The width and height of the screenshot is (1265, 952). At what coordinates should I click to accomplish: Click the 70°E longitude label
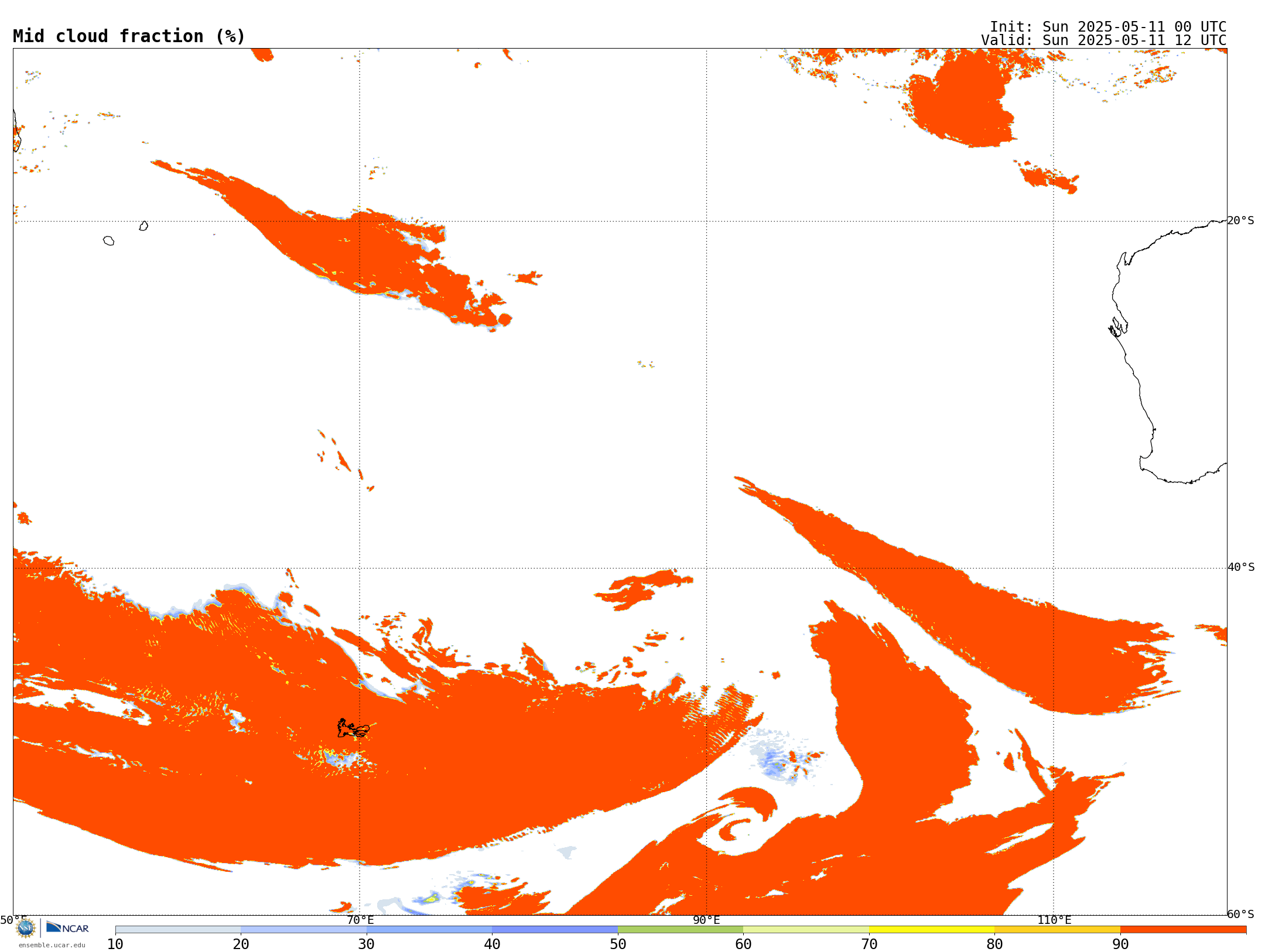[360, 920]
